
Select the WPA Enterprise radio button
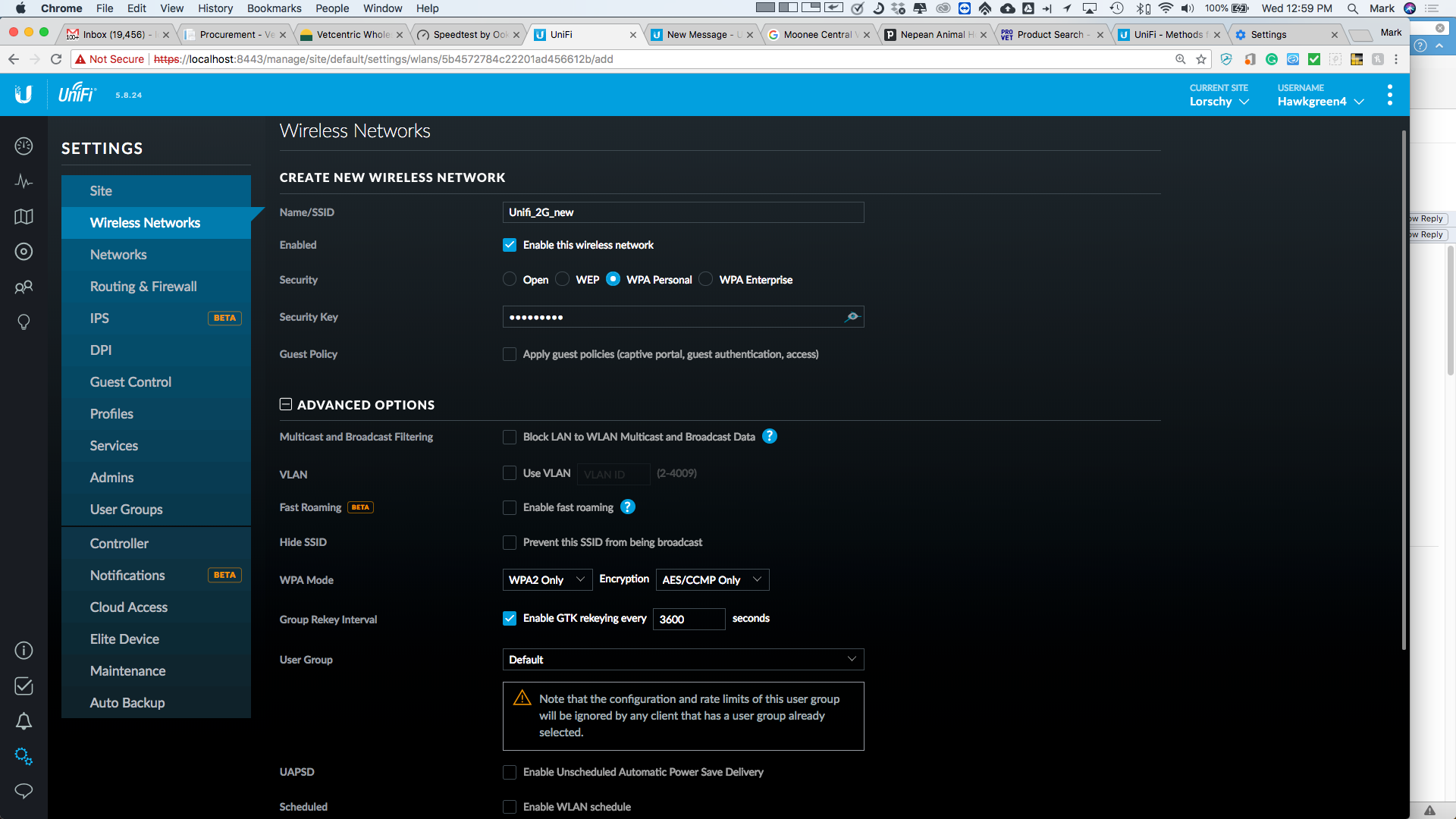click(706, 279)
